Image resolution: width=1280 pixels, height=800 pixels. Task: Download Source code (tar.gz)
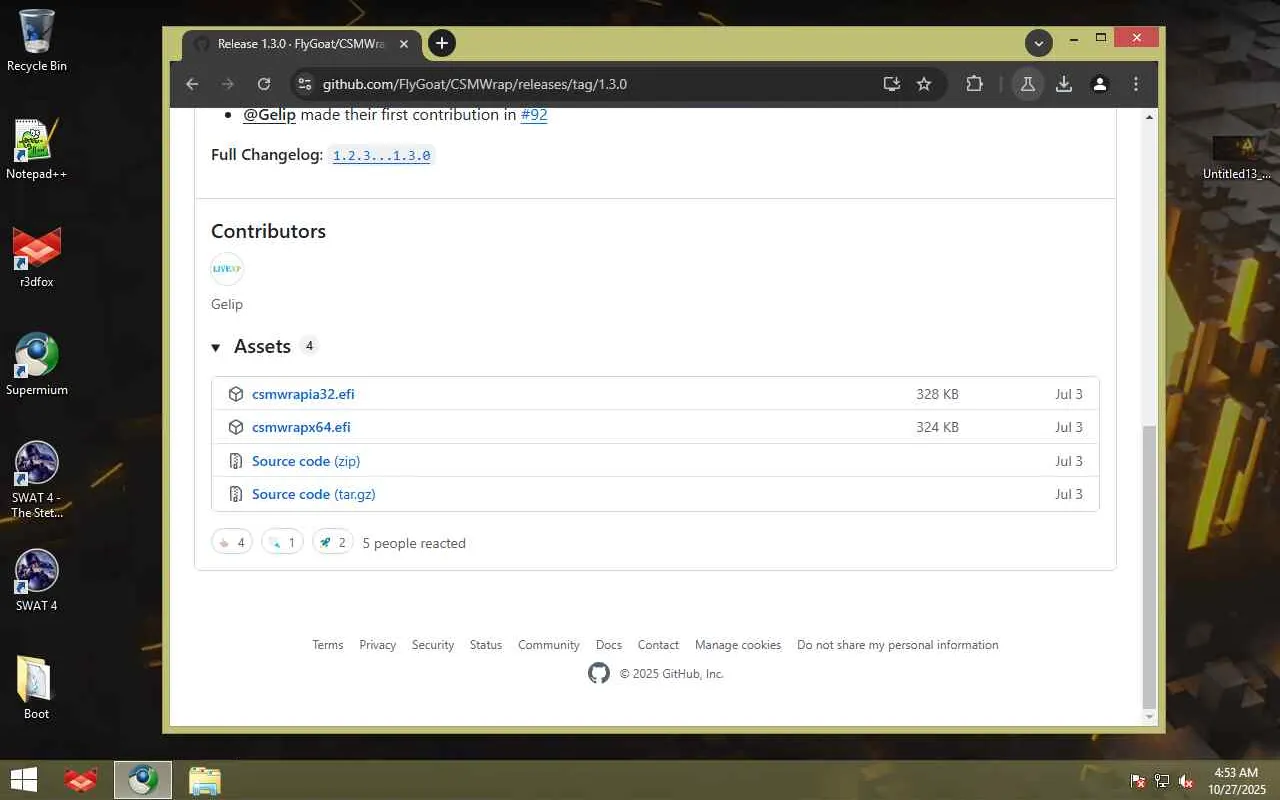click(314, 494)
